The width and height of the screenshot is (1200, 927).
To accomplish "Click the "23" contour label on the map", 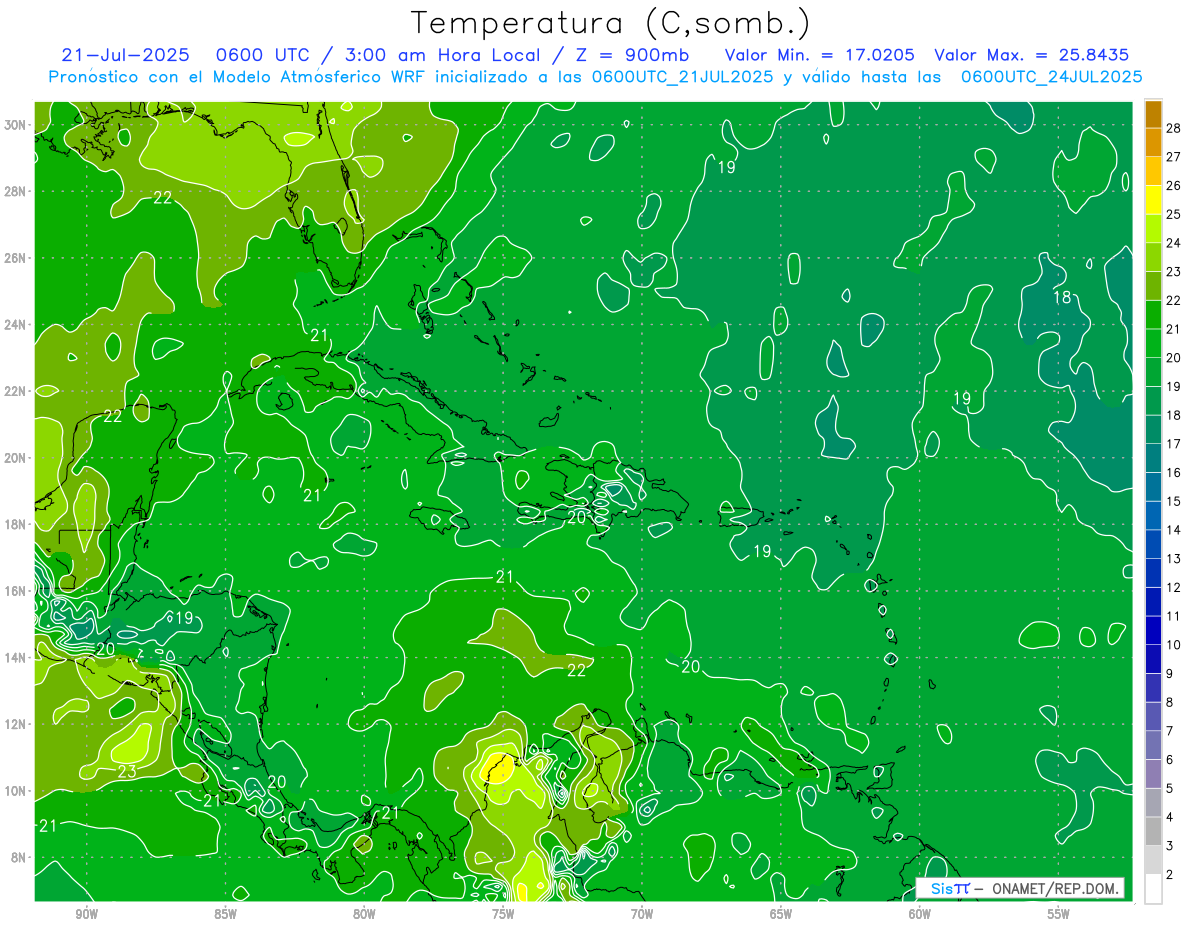I will click(x=127, y=771).
